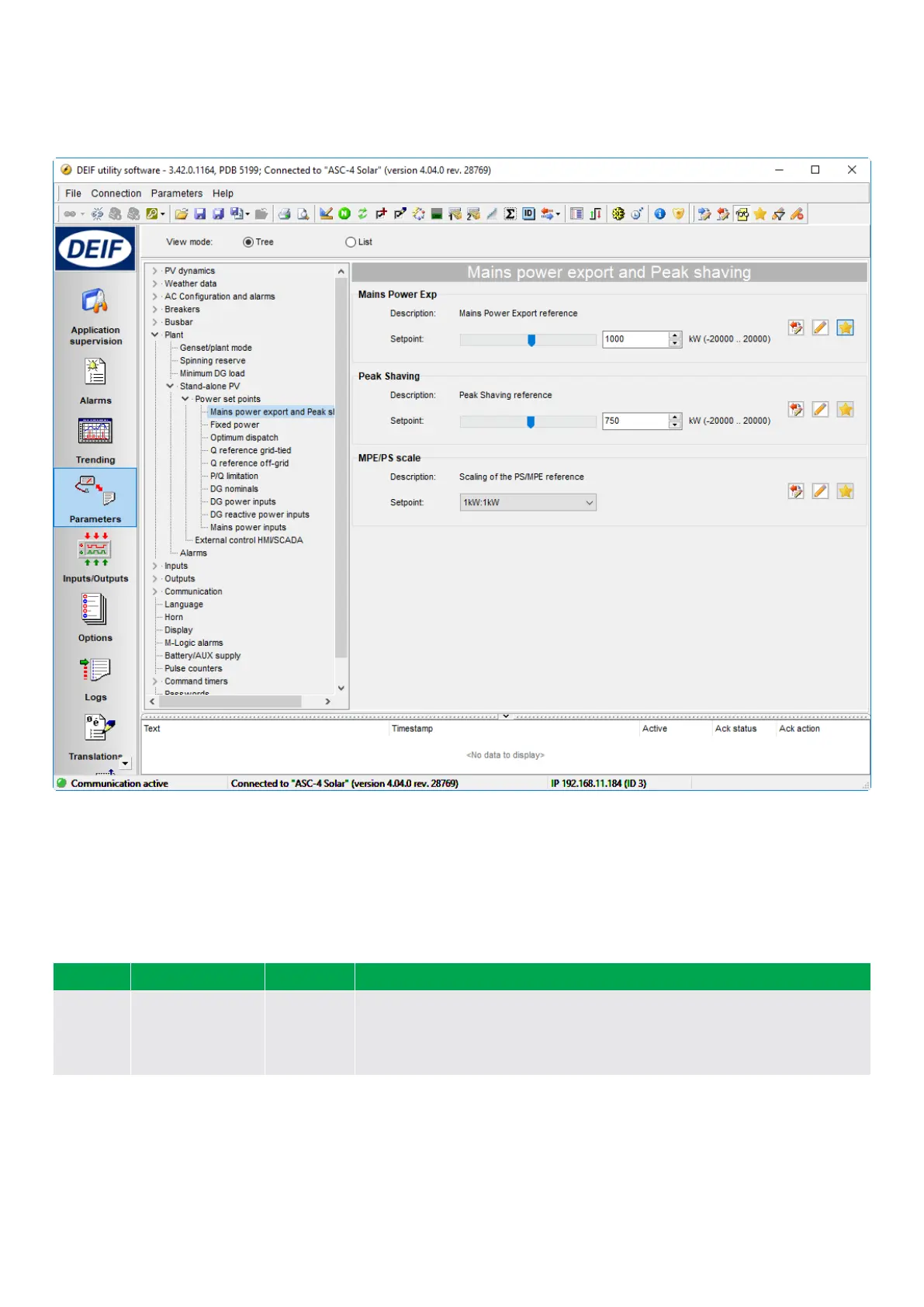Select Optimum dispatch in the tree
Screen dimensions: 924x1307
[x=244, y=438]
